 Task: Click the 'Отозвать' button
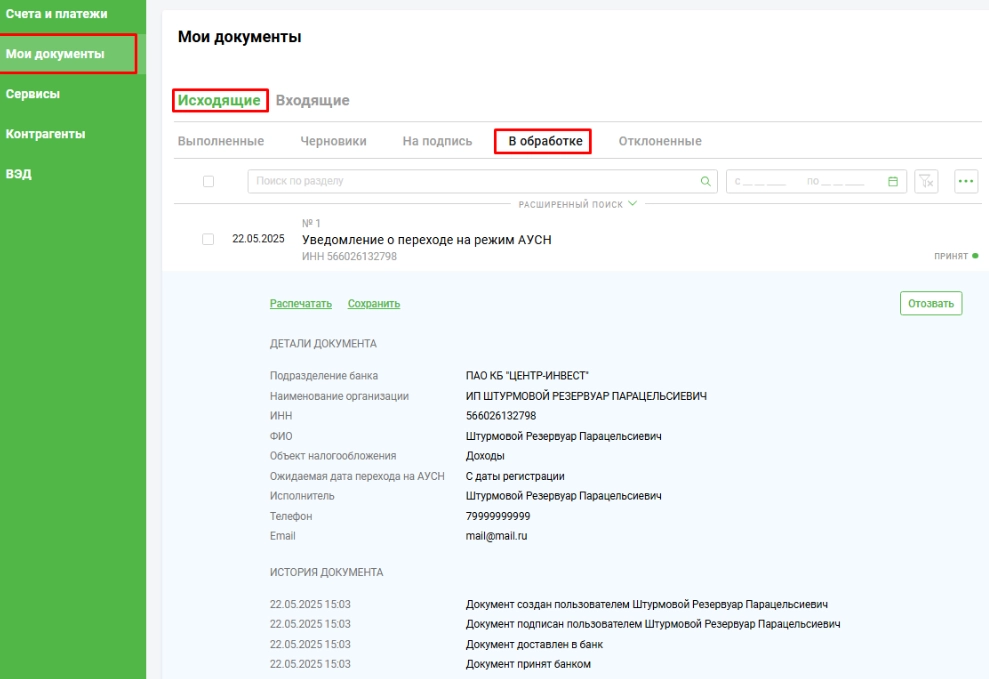pos(930,303)
